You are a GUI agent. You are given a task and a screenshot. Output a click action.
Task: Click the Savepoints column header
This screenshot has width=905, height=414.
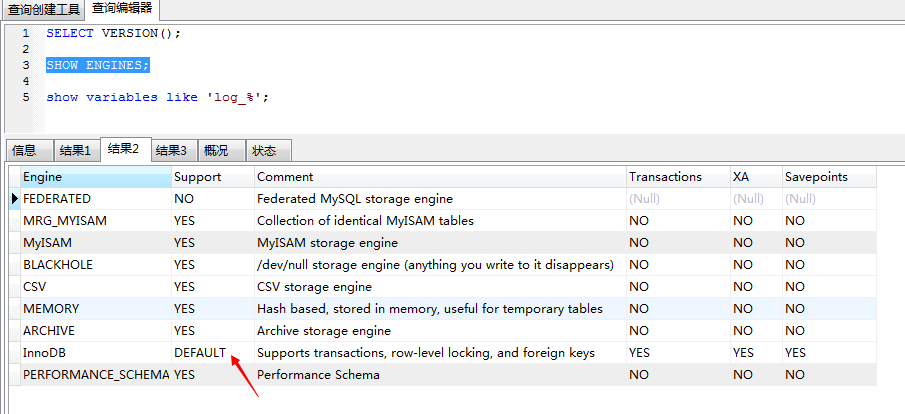tap(829, 177)
